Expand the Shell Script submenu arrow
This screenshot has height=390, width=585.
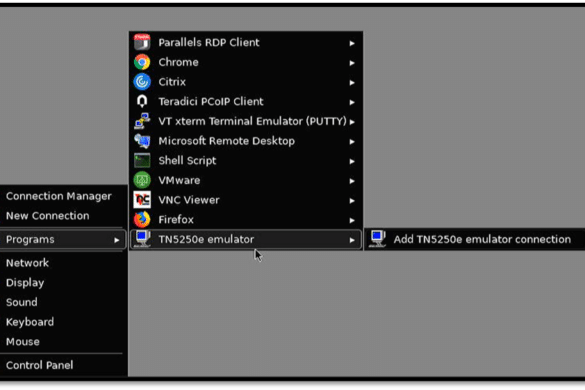[352, 162]
